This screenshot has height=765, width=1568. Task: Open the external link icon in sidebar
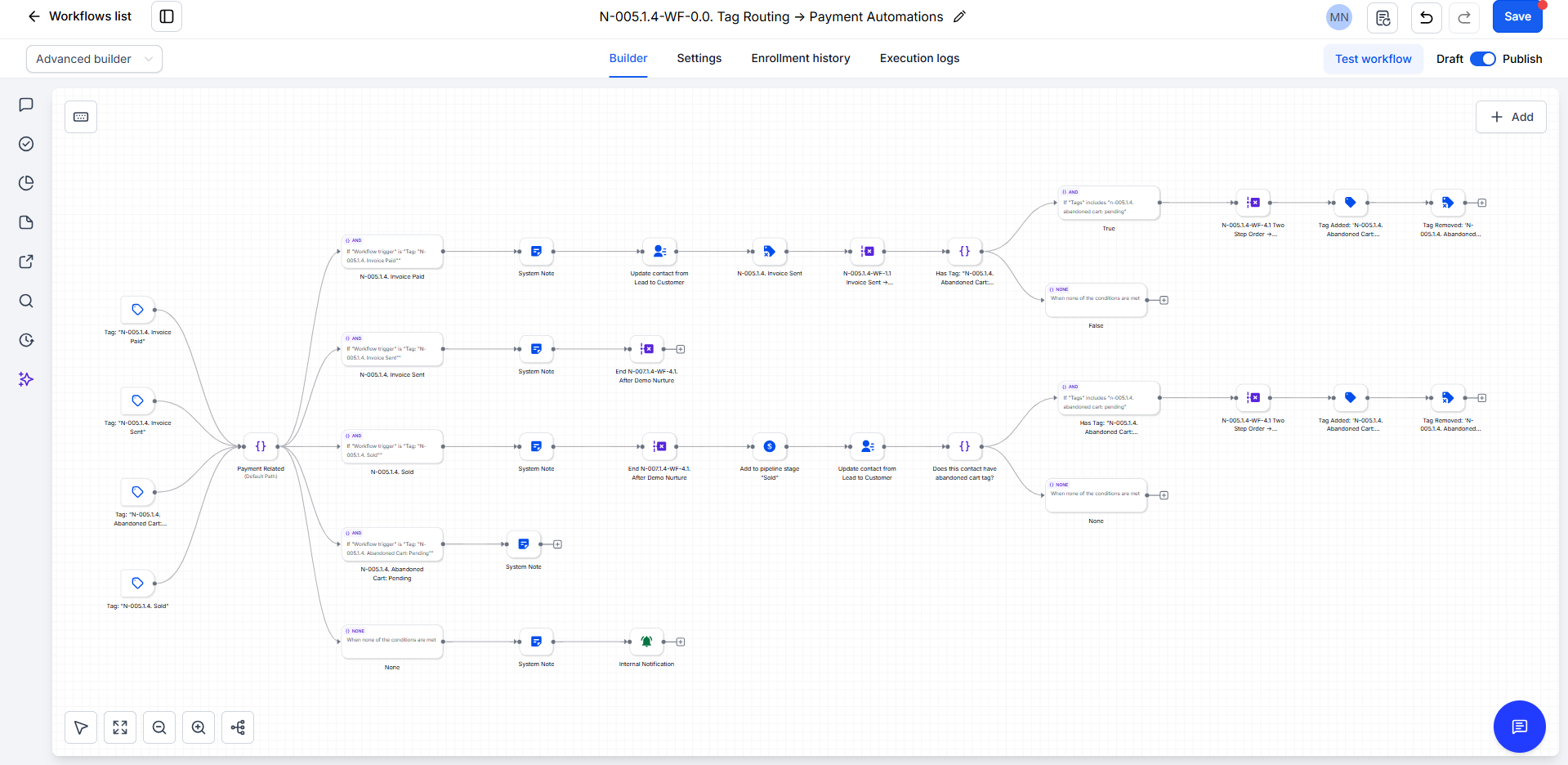[26, 262]
